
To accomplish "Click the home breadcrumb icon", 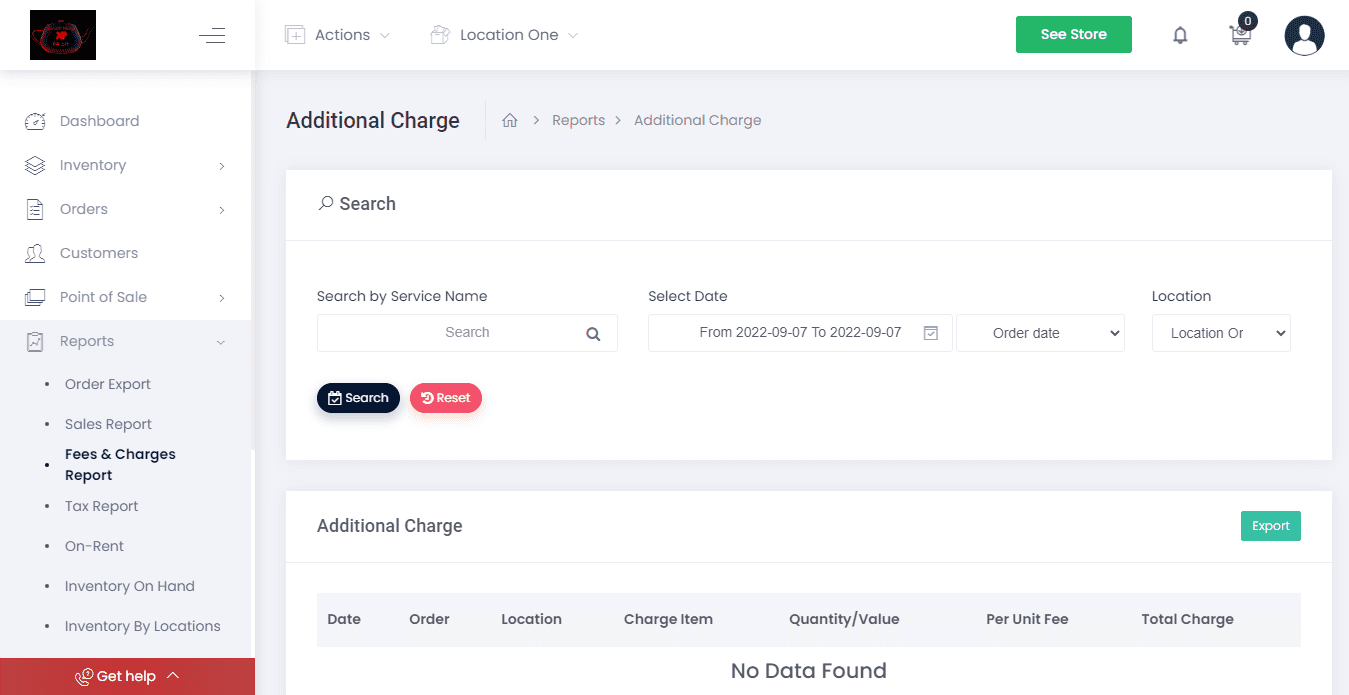I will tap(510, 119).
